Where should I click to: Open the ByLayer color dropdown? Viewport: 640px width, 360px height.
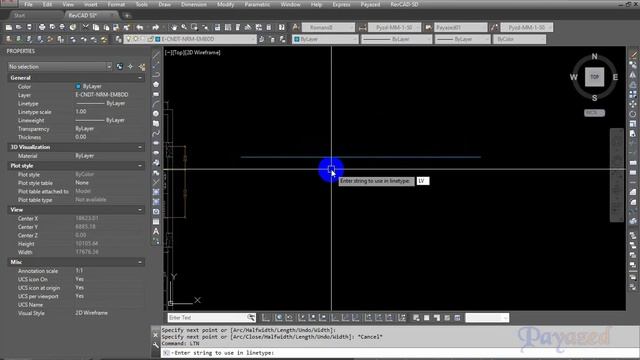pos(325,39)
